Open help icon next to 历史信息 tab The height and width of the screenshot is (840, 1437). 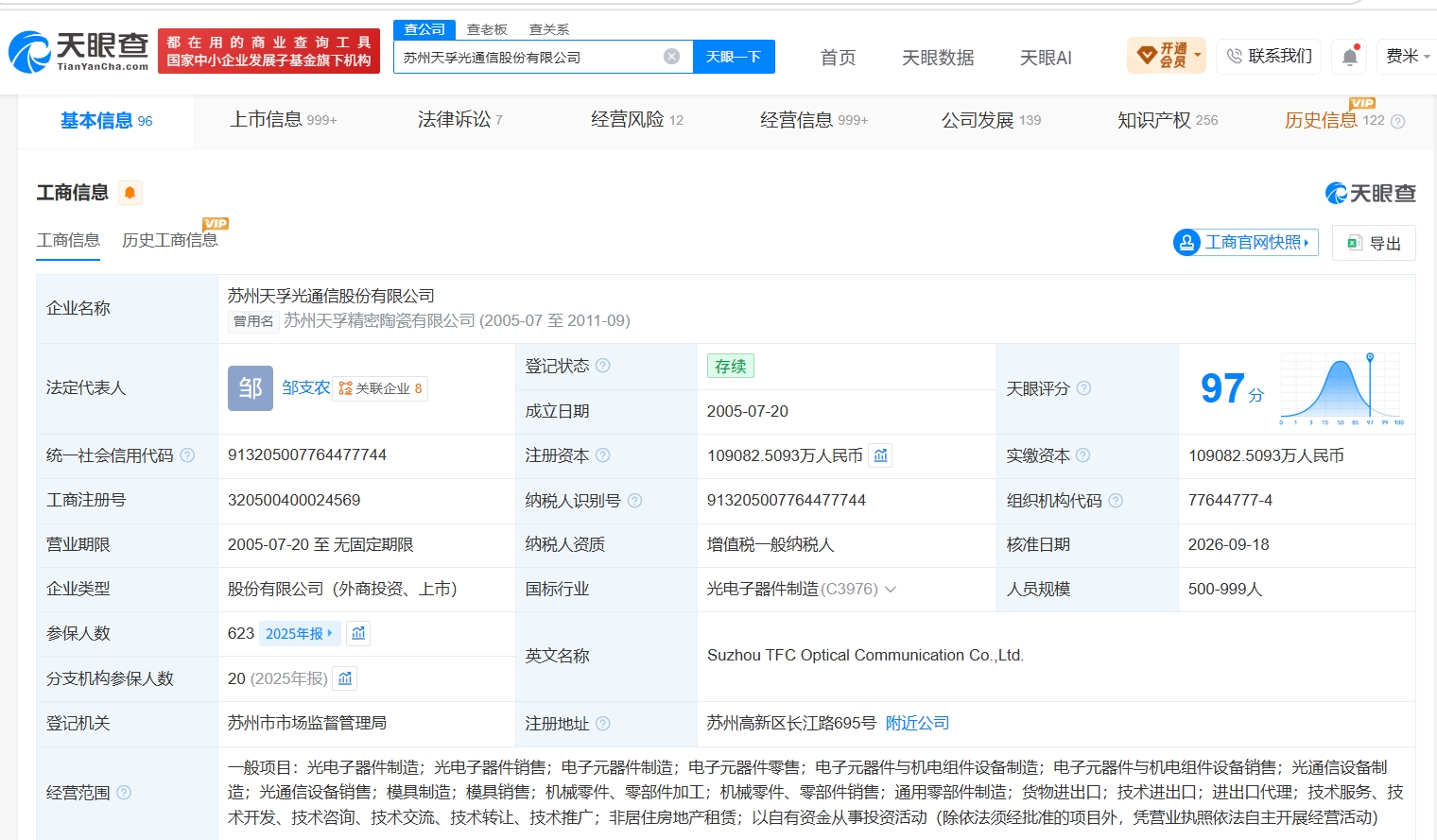coord(1398,121)
